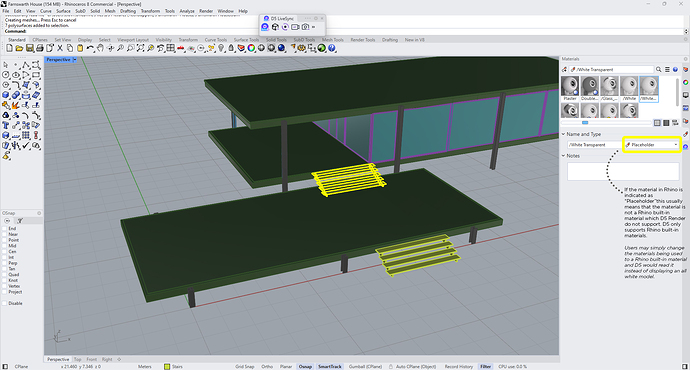Adjust the material thumbnail size slider
This screenshot has height=370, width=690.
585,123
